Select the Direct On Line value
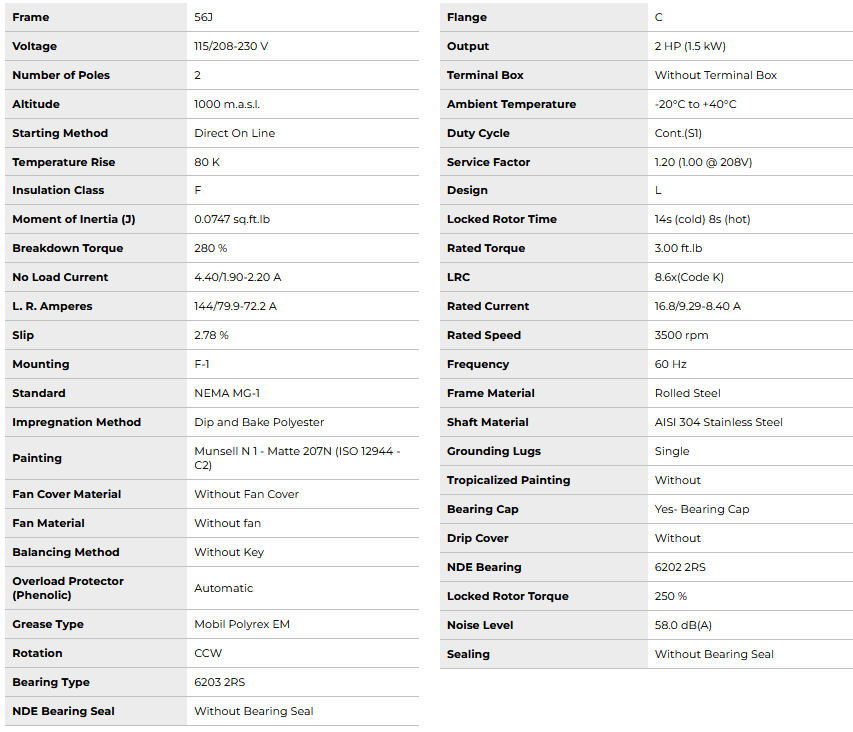Screen dimensions: 853x732 tap(234, 133)
